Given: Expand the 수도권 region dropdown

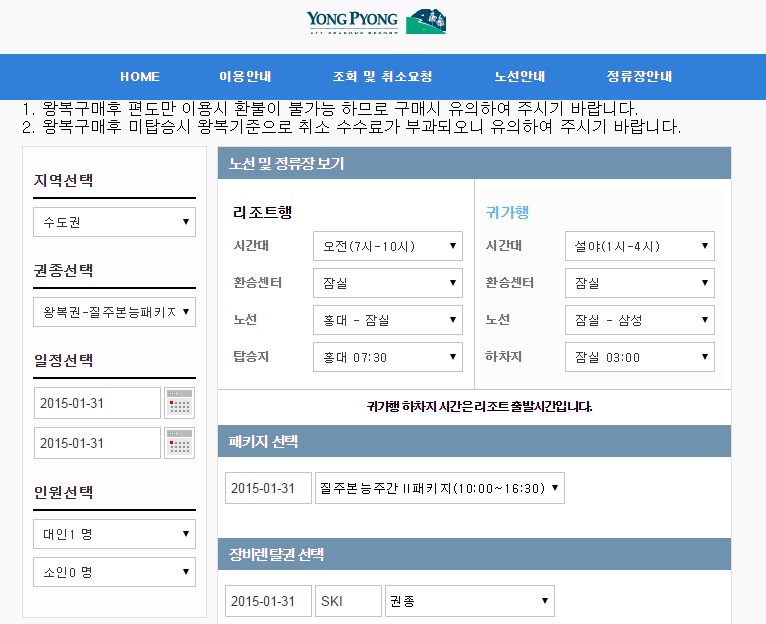Looking at the screenshot, I should 114,222.
